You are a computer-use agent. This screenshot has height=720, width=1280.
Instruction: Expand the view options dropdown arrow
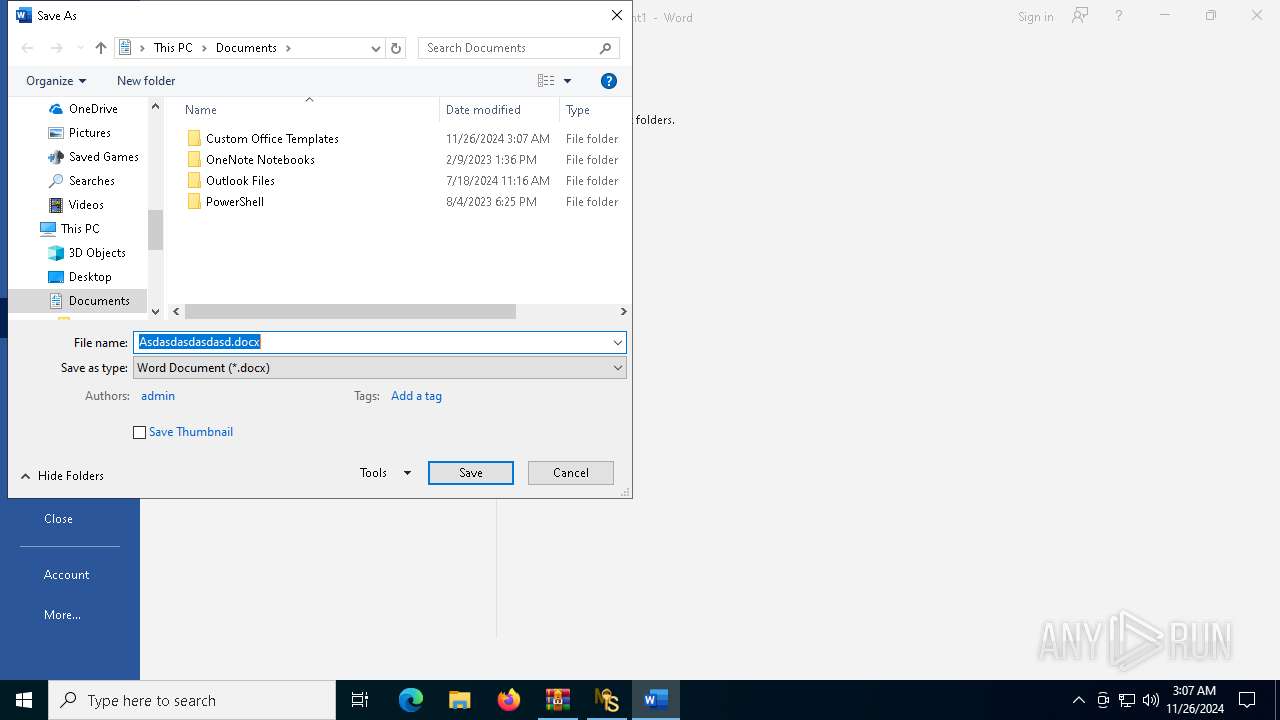tap(567, 81)
